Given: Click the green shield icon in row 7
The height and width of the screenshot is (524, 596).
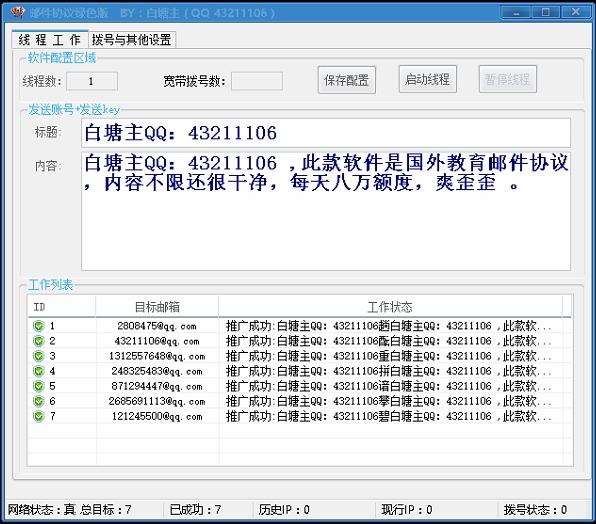Looking at the screenshot, I should click(x=39, y=416).
